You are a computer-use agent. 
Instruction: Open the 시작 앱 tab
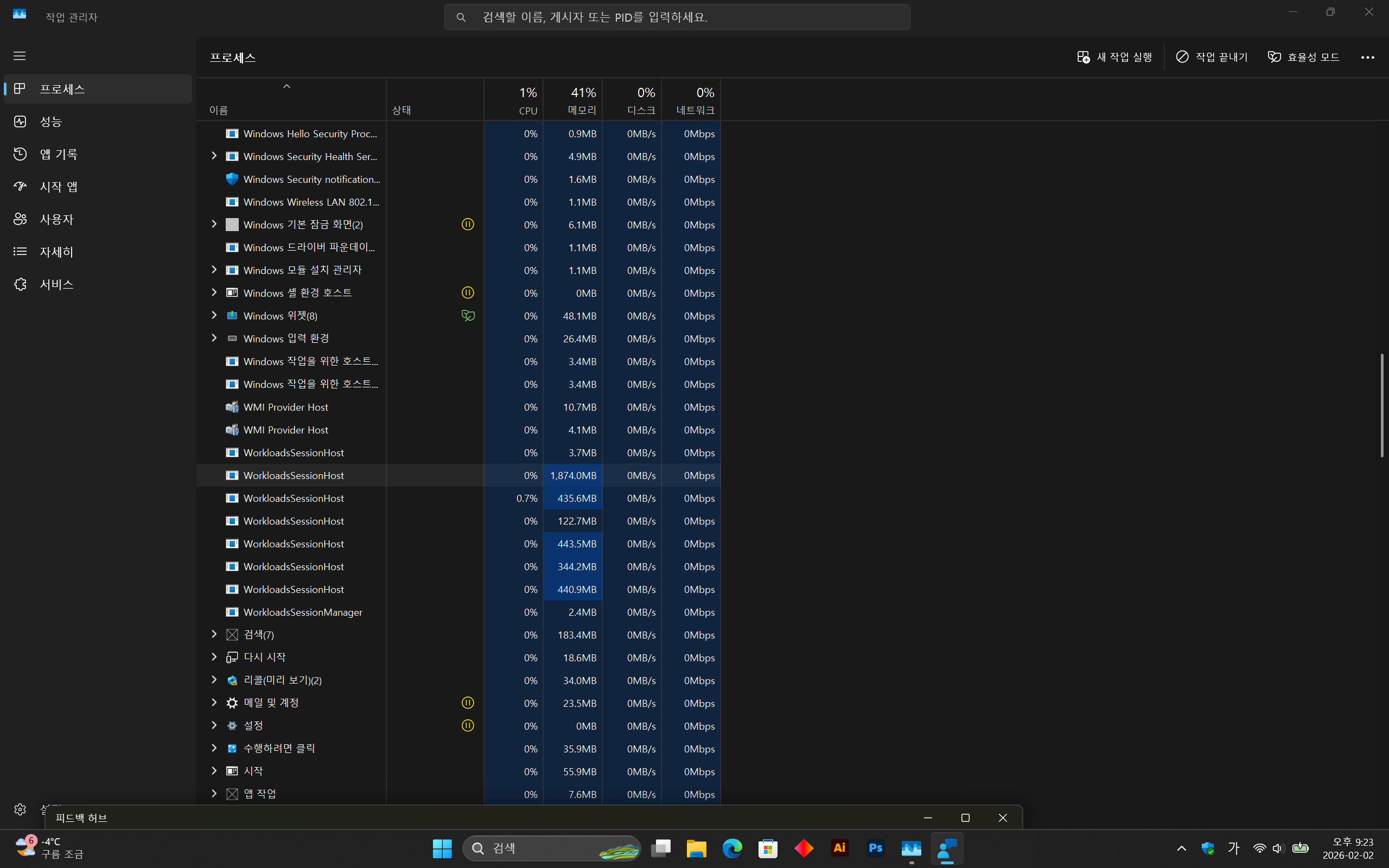click(98, 187)
